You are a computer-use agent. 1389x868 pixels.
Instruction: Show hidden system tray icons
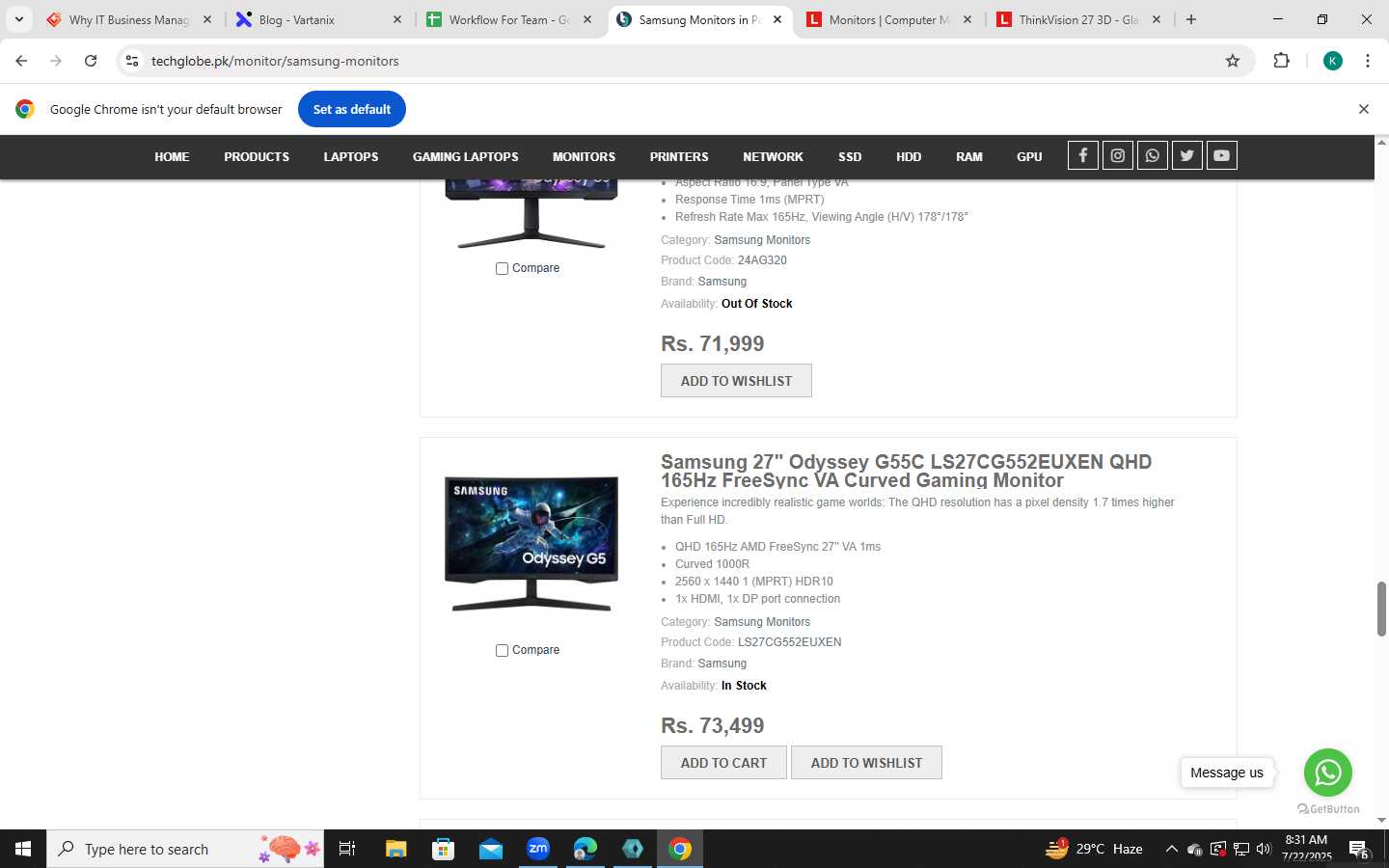click(x=1171, y=849)
